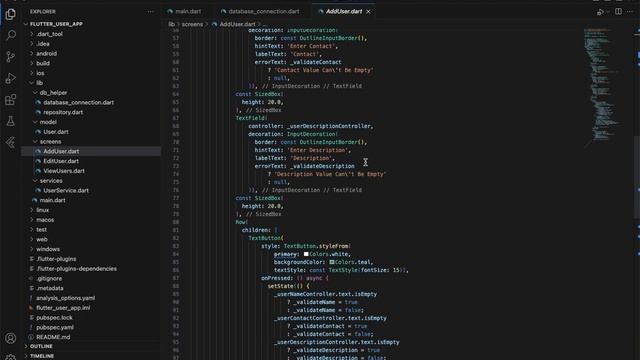This screenshot has height=360, width=640.
Task: Collapse the lib folder
Action: coord(39,83)
